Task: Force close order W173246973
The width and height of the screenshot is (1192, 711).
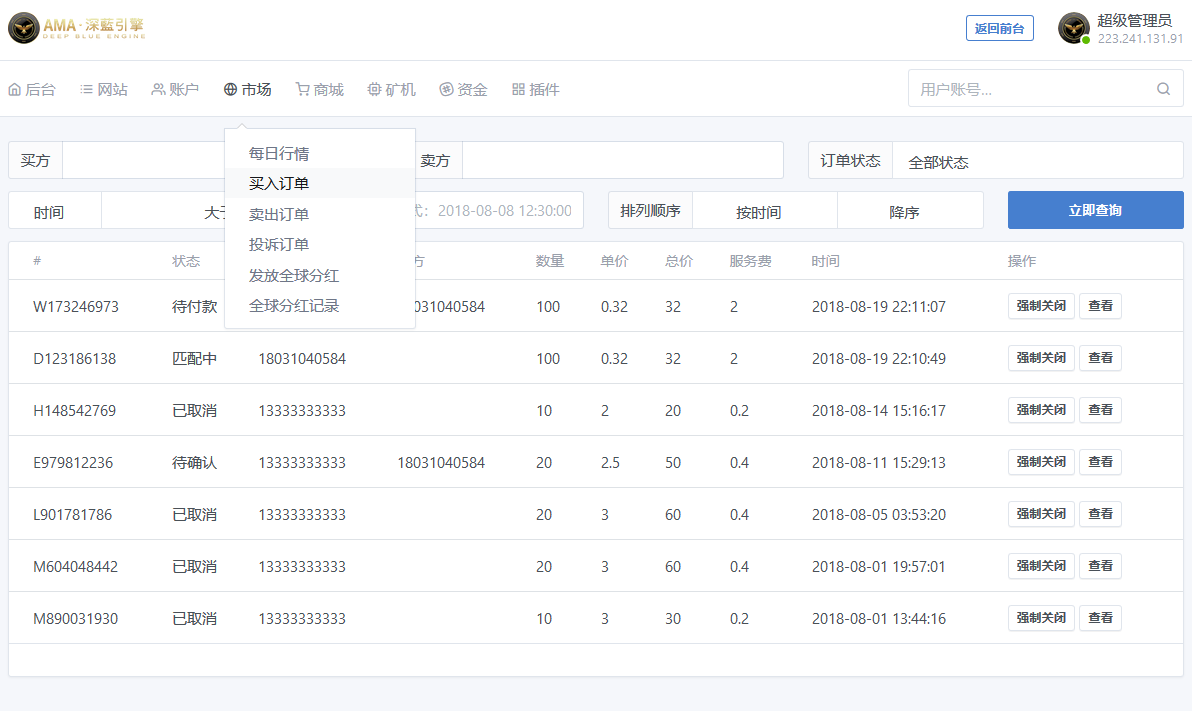Action: click(1041, 306)
